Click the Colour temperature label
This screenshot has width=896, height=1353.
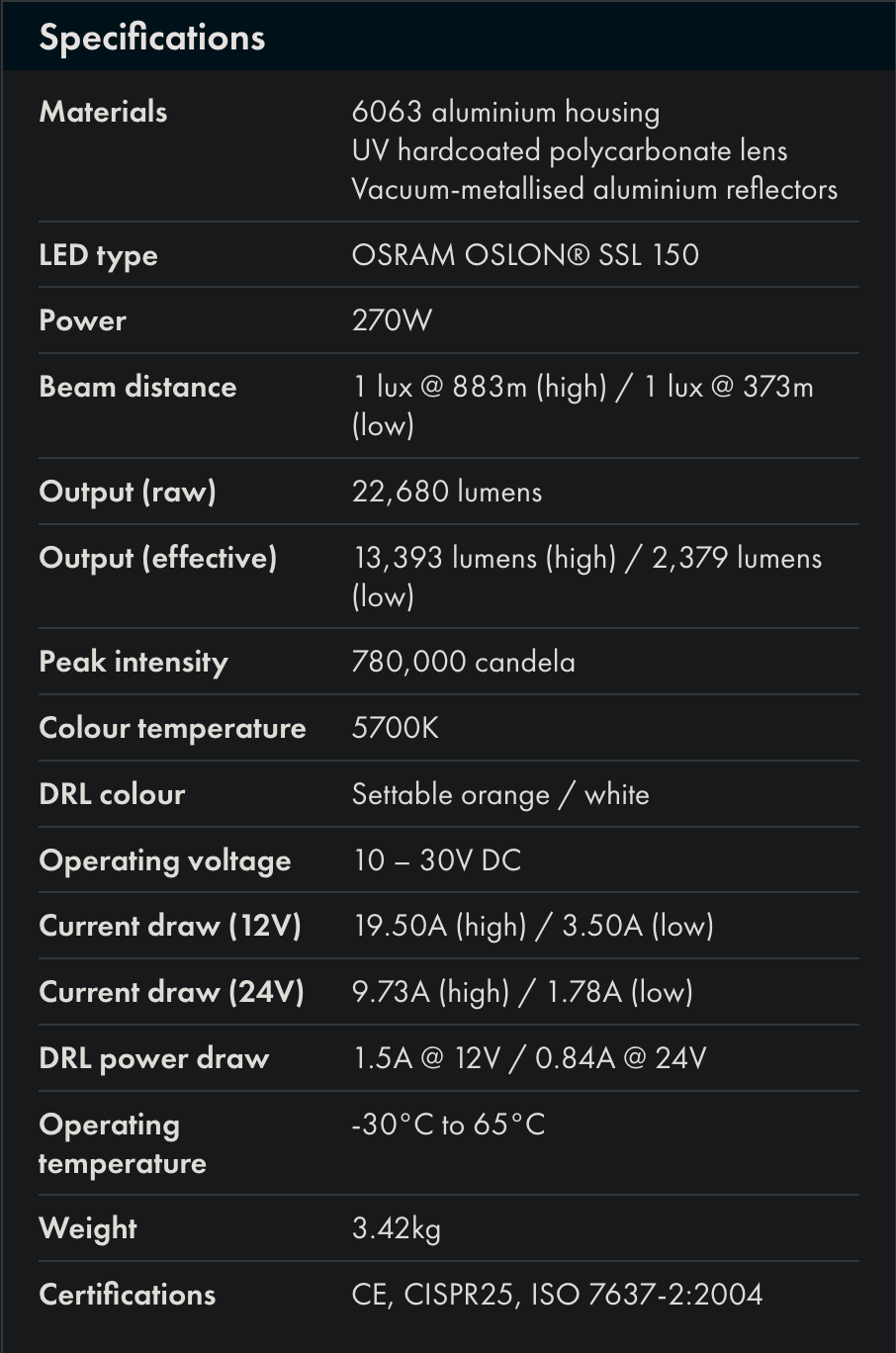(x=172, y=728)
